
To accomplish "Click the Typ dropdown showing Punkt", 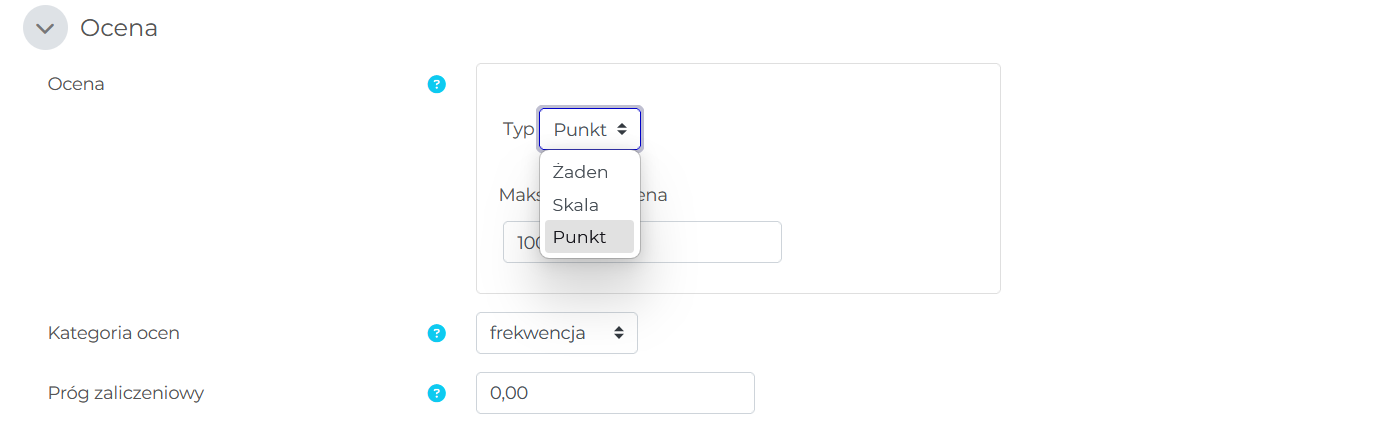I will pyautogui.click(x=589, y=129).
